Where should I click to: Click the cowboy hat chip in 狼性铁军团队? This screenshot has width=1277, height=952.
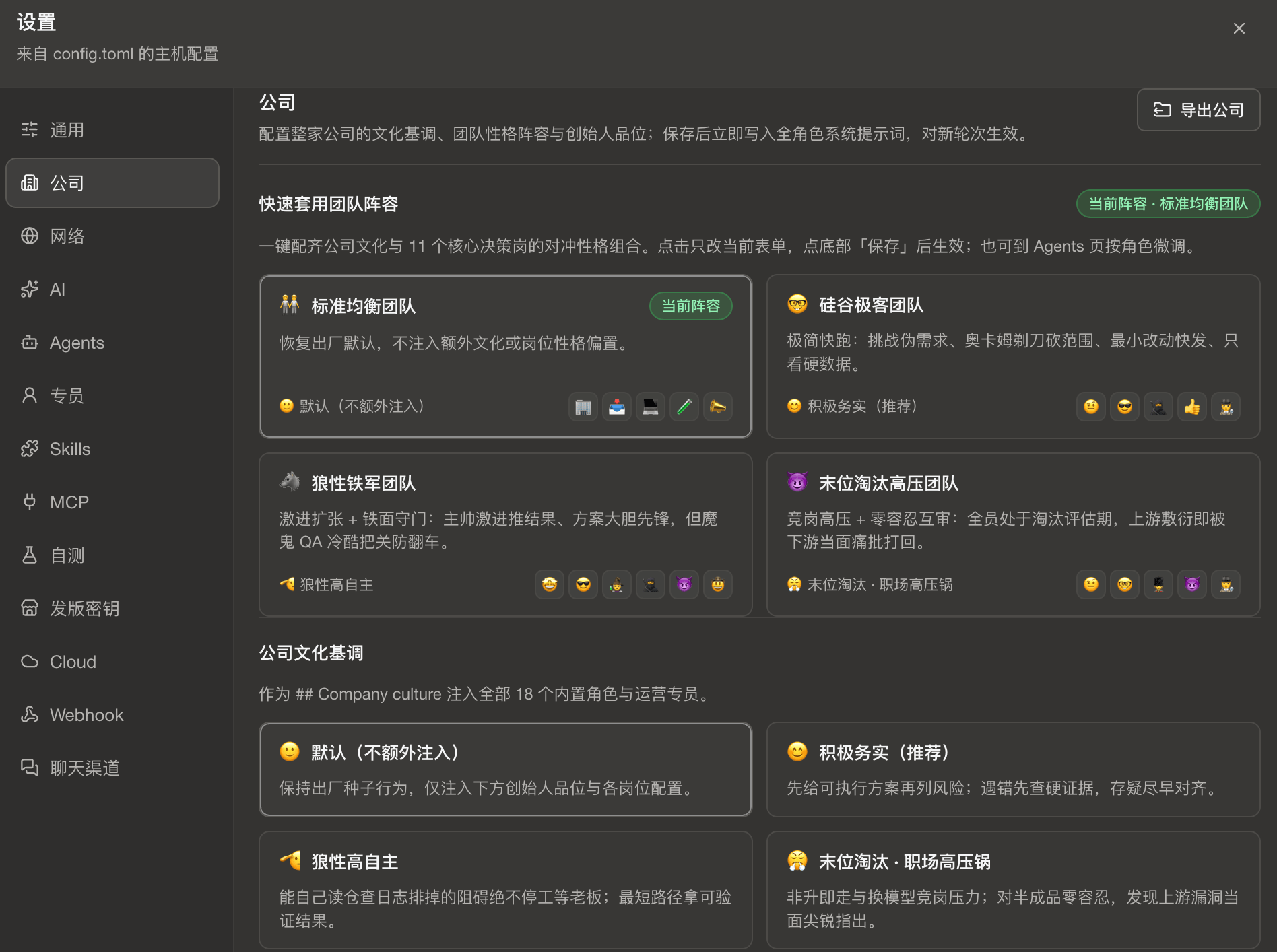click(718, 584)
